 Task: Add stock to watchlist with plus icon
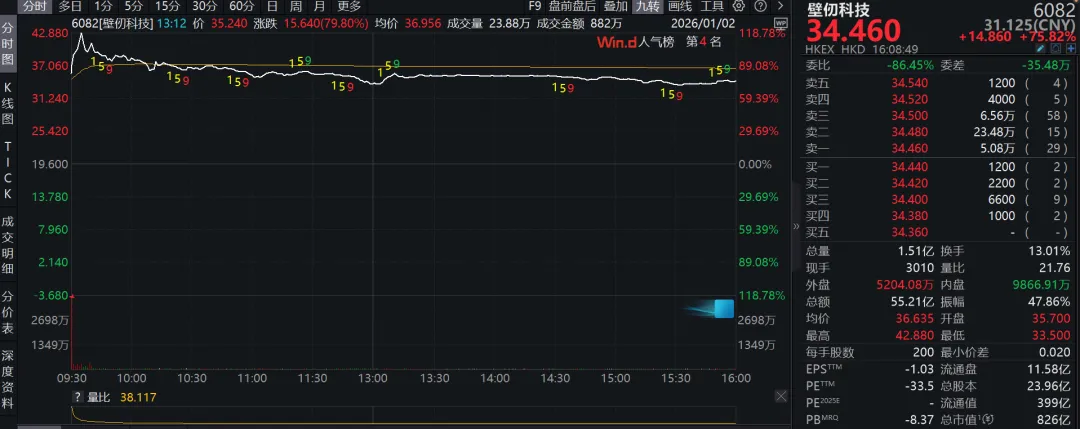[1070, 50]
